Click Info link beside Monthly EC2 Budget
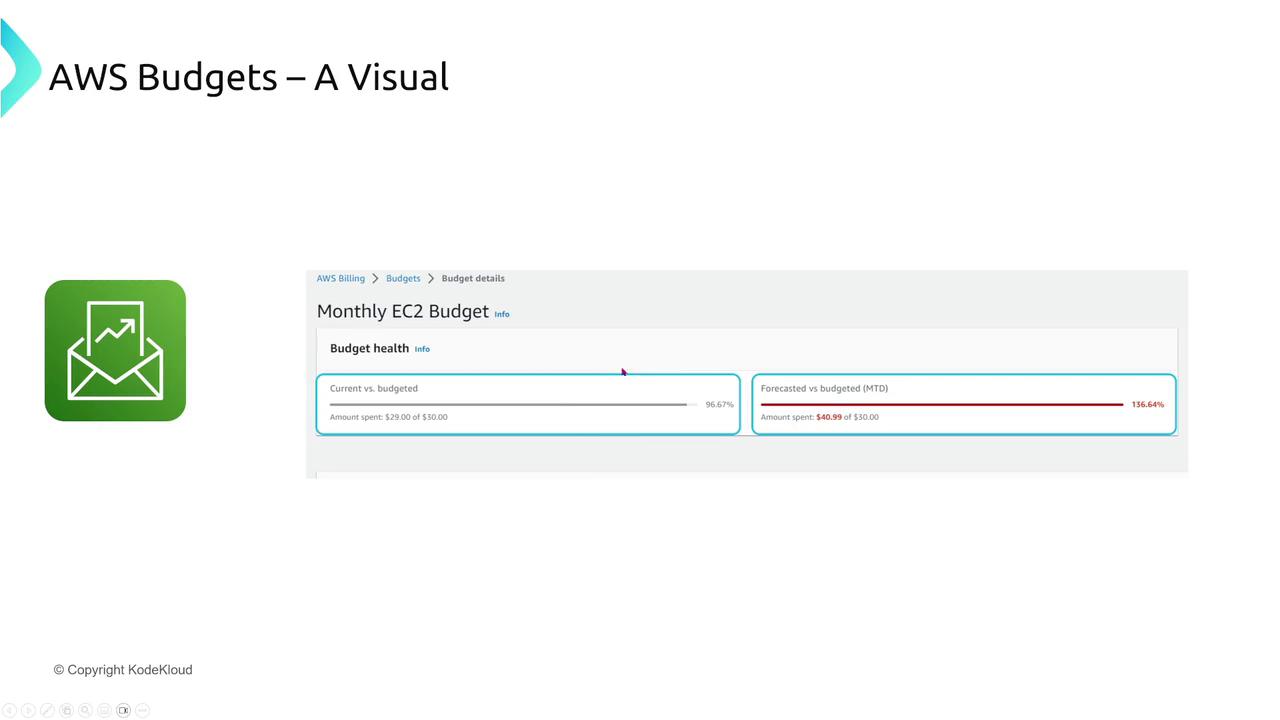Viewport: 1280px width, 720px height. tap(502, 314)
